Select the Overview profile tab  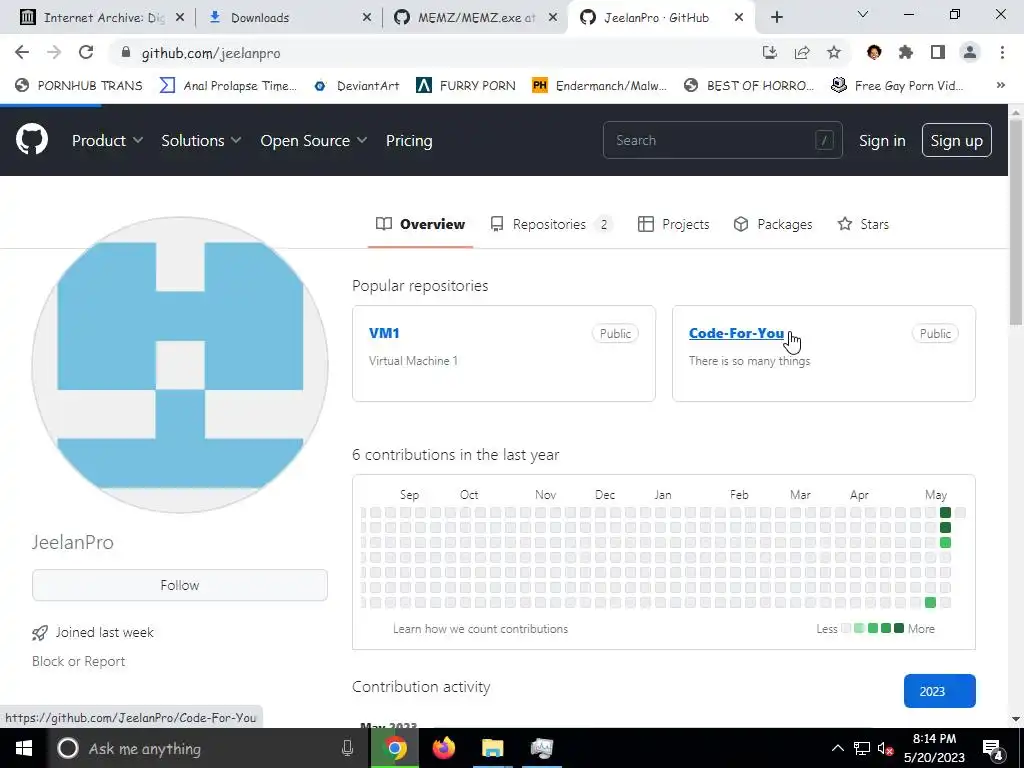tap(420, 224)
